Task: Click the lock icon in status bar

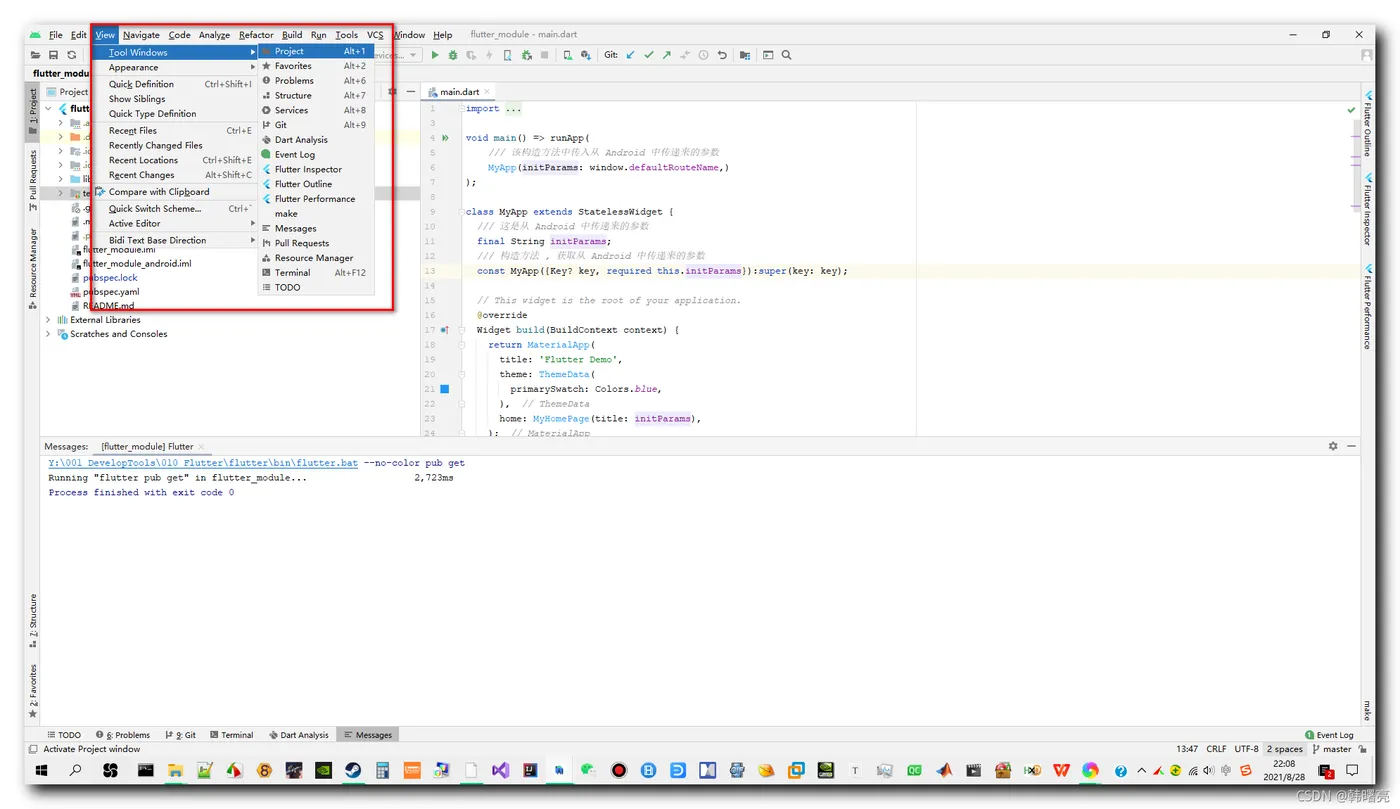Action: 1363,749
